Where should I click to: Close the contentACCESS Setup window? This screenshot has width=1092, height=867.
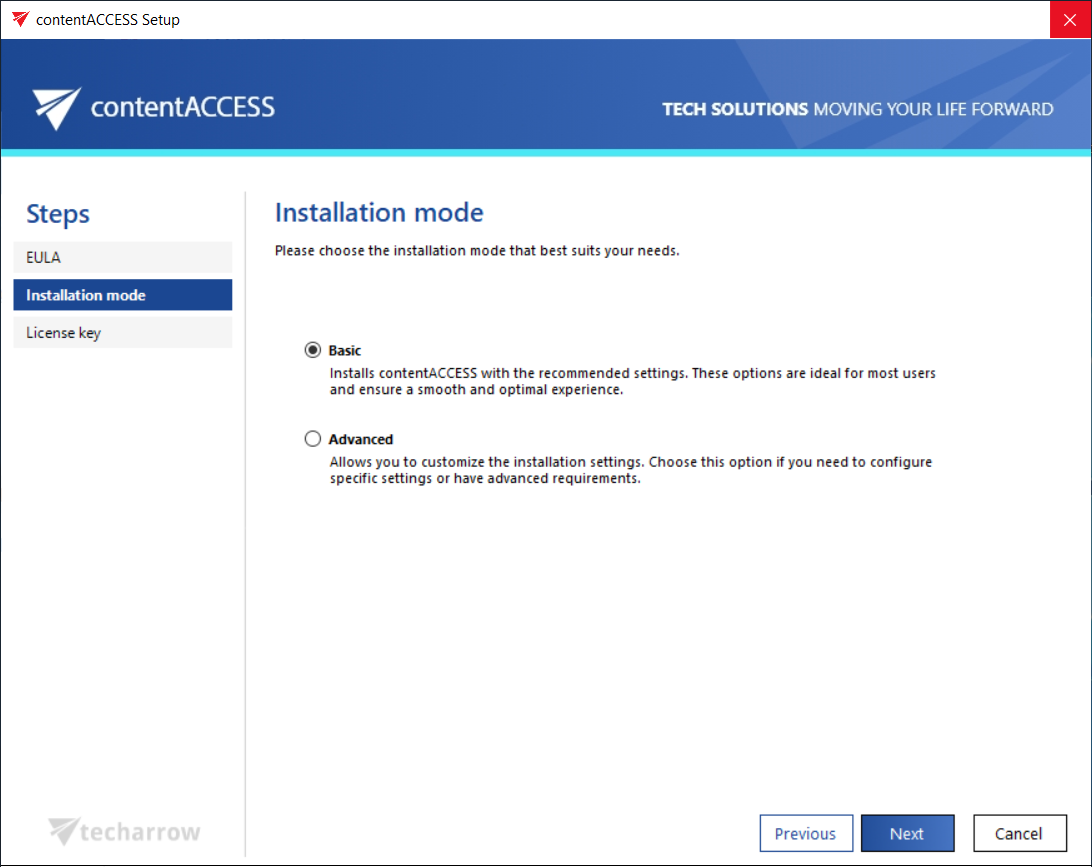[1070, 19]
